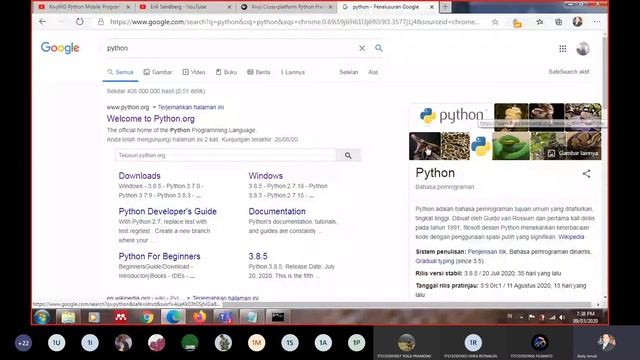Bookmark this page with the star icon

click(495, 22)
